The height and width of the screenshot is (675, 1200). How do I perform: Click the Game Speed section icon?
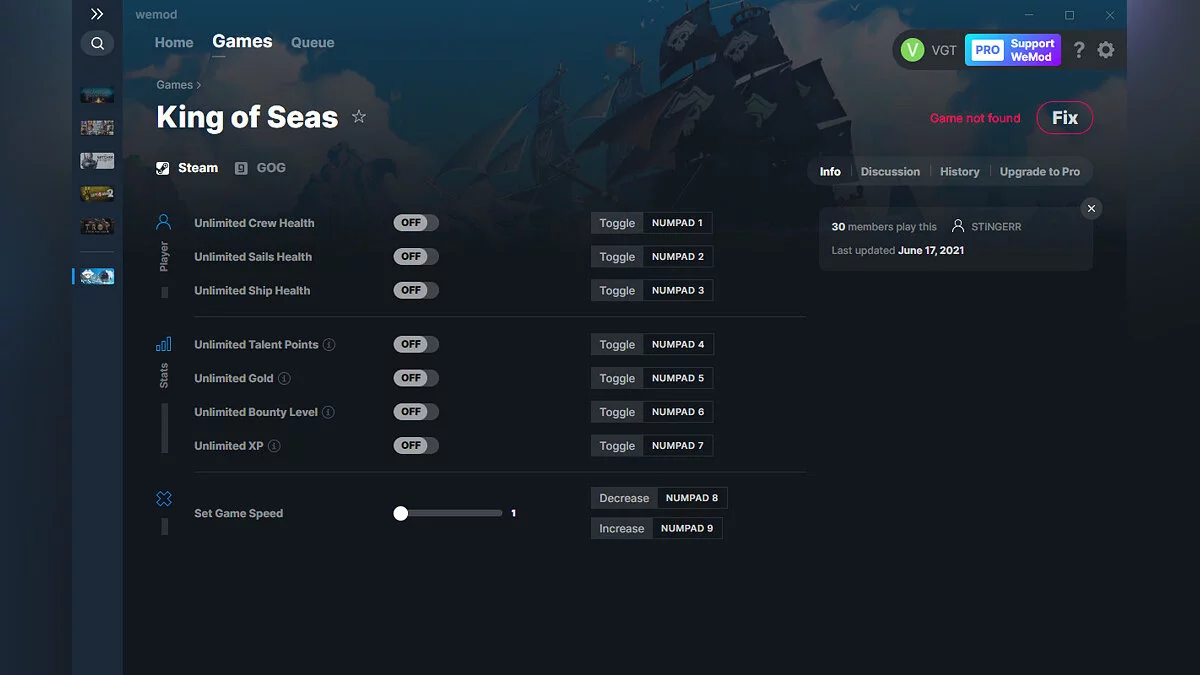coord(163,496)
